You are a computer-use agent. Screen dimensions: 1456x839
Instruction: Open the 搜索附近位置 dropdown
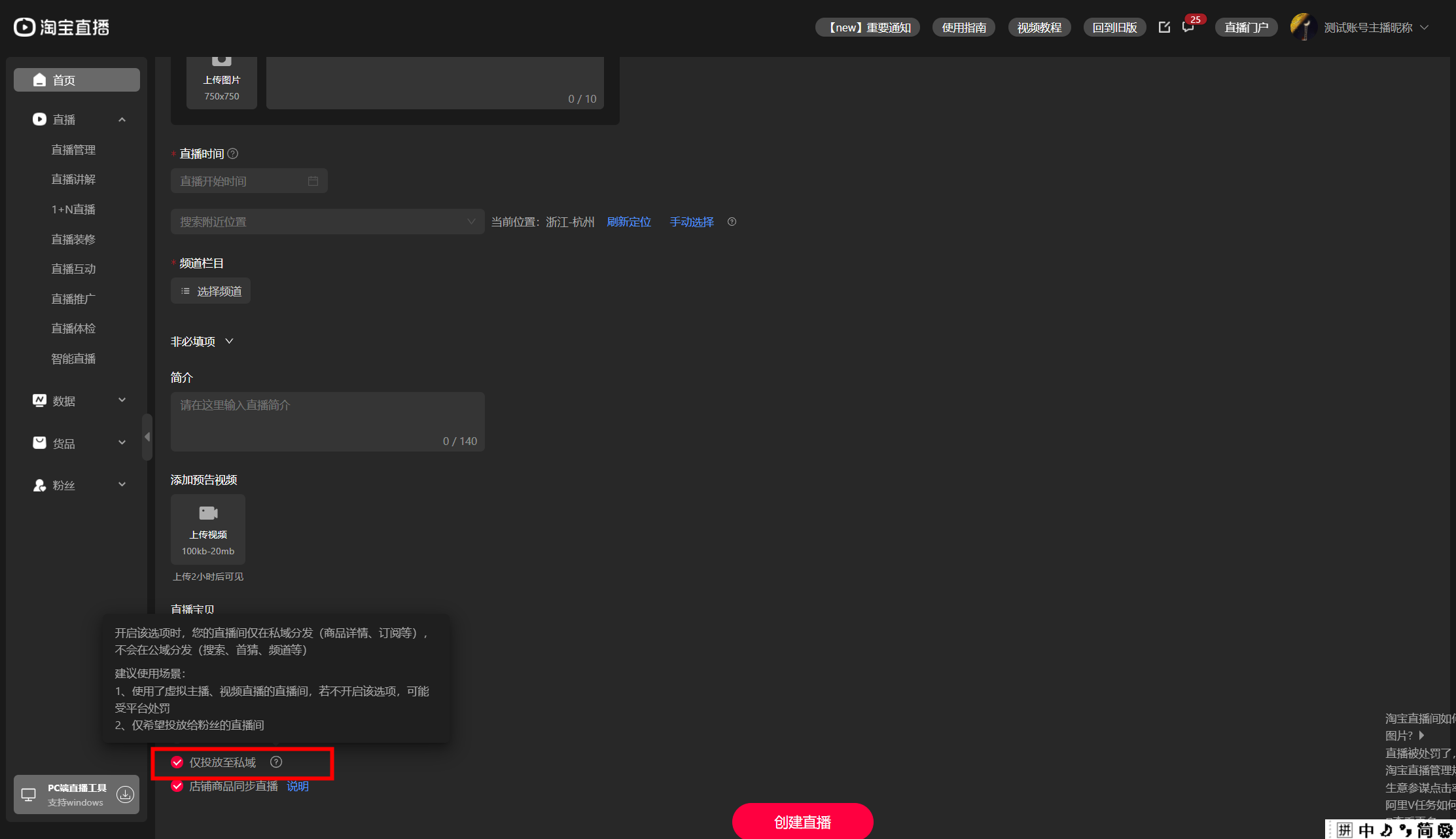pos(327,222)
